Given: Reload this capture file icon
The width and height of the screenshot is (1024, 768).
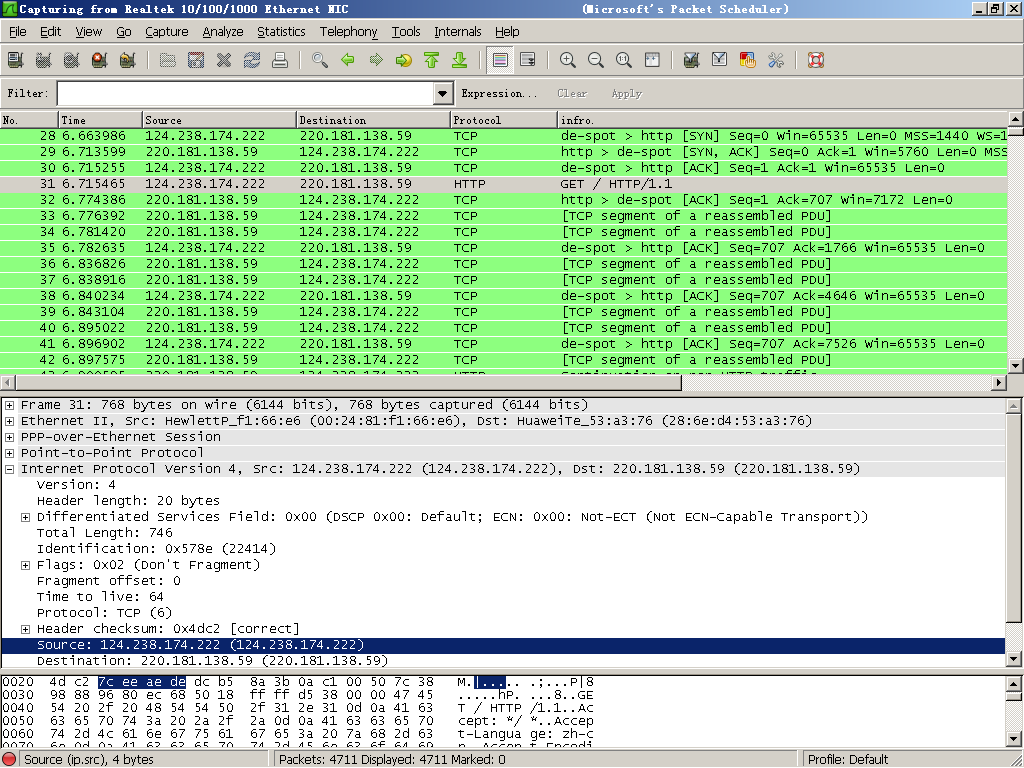Looking at the screenshot, I should pyautogui.click(x=252, y=60).
